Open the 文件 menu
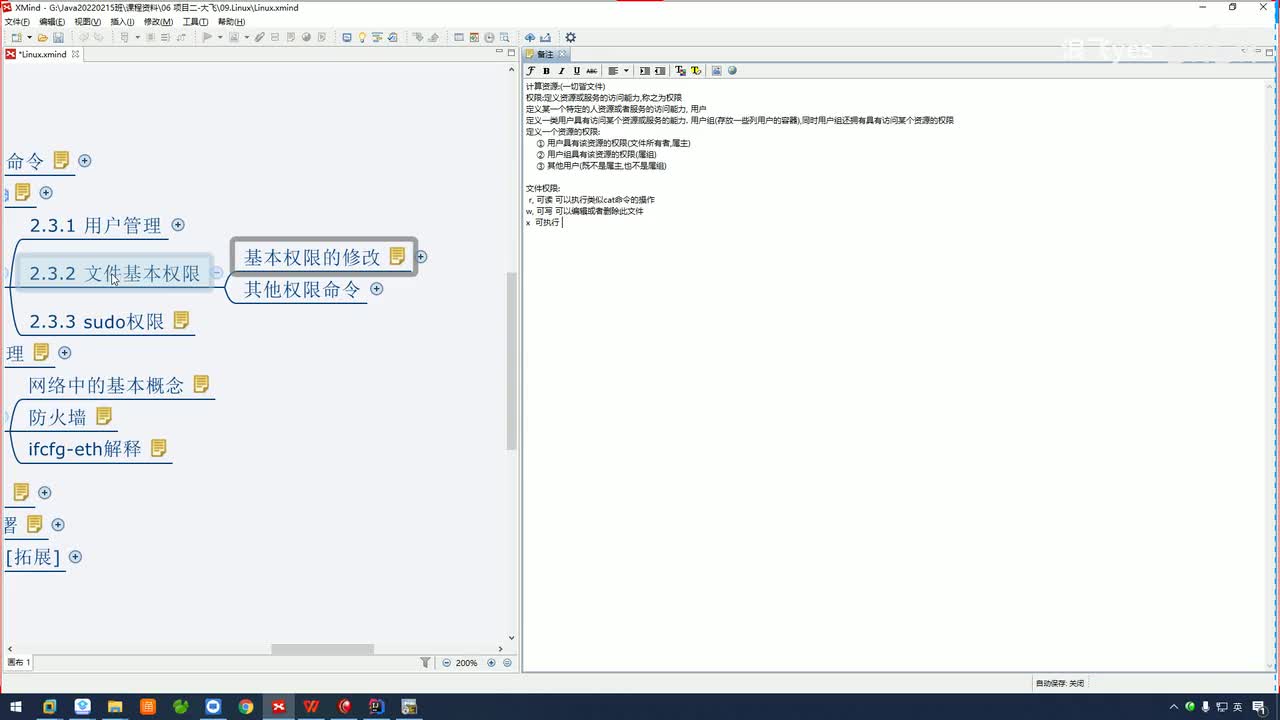1280x720 pixels. 17,22
